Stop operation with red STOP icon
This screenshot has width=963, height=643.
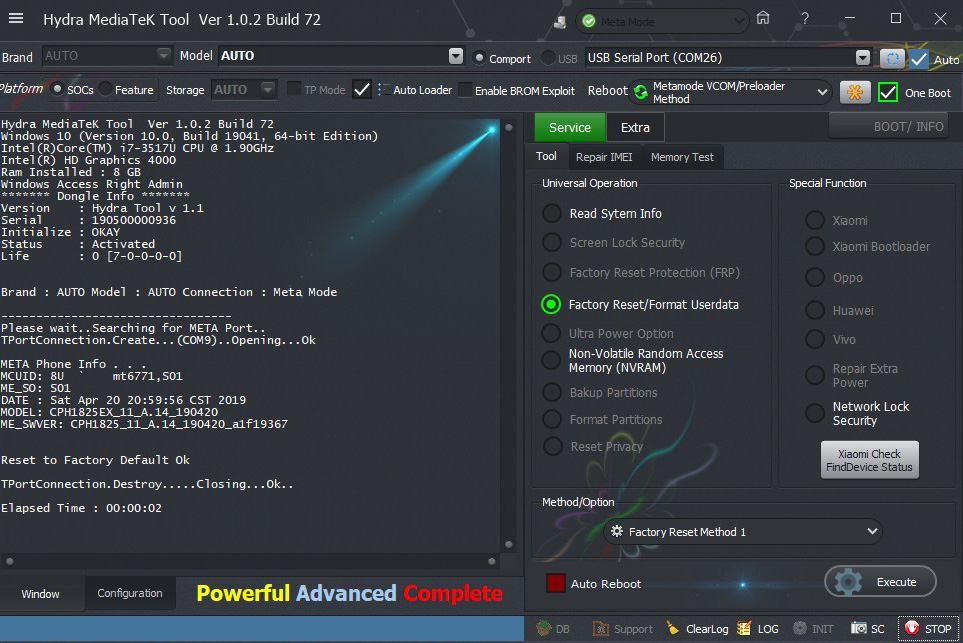(912, 628)
